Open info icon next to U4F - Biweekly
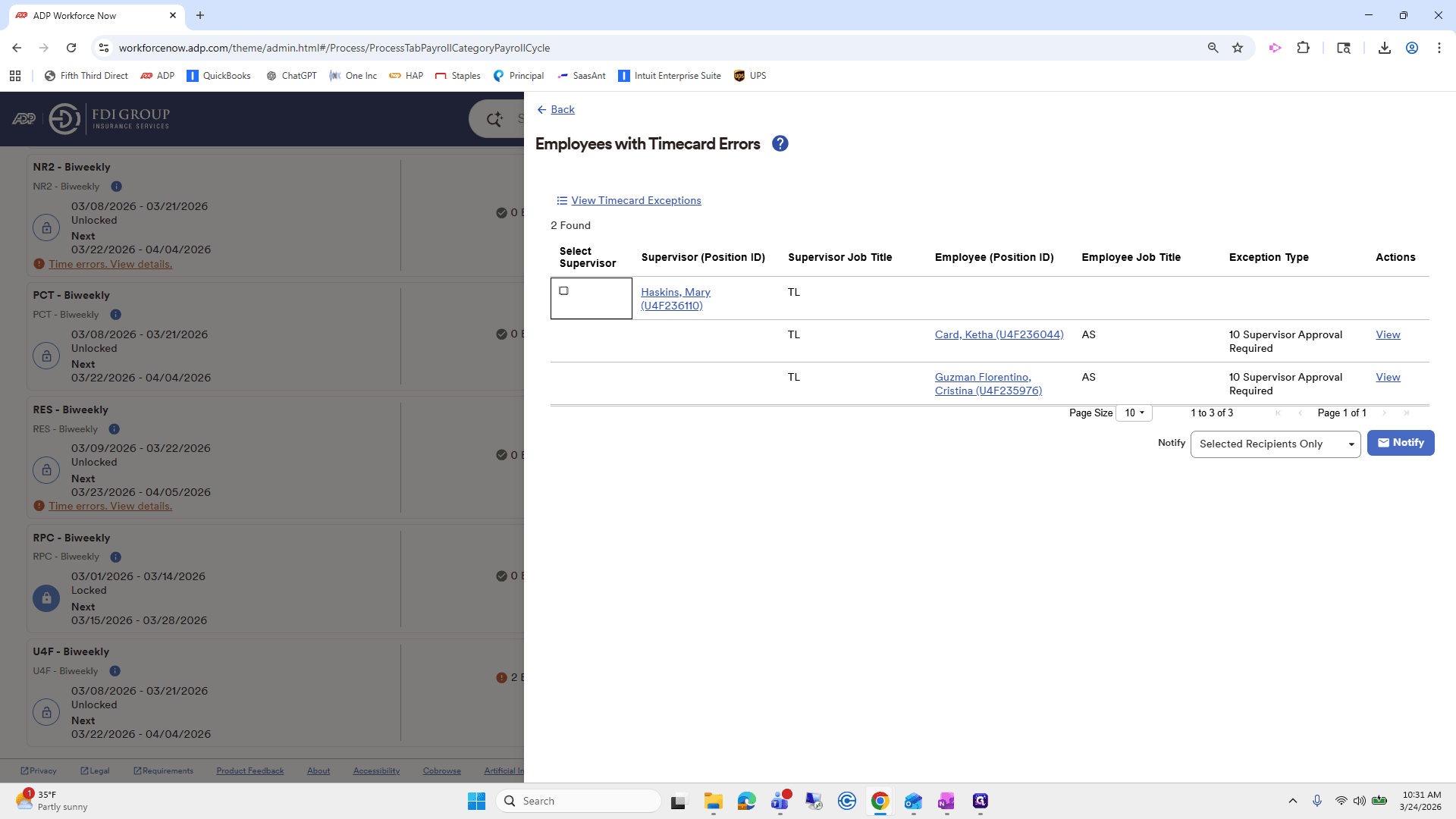Screen dimensions: 1456x819 pyautogui.click(x=115, y=671)
